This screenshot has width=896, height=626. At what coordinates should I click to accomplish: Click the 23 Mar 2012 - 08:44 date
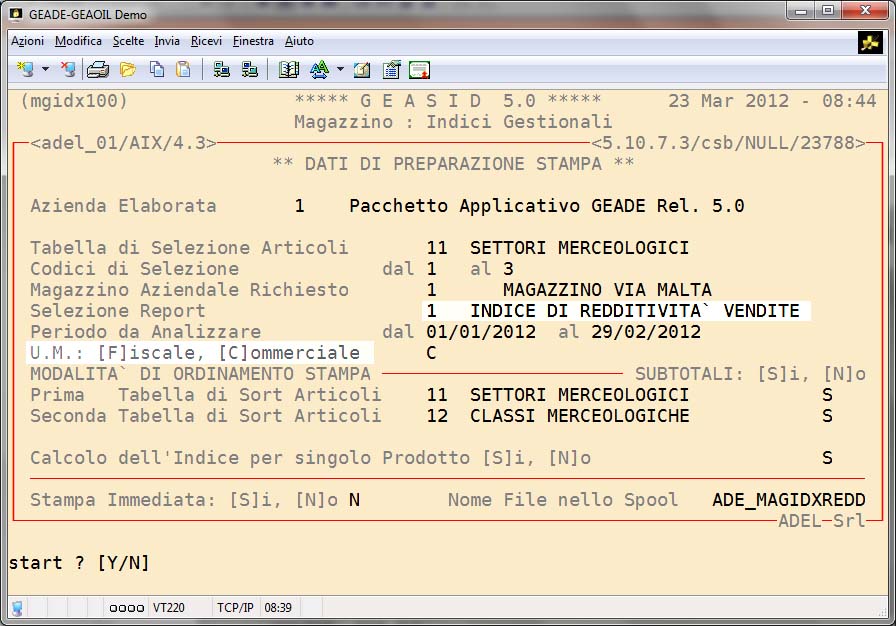coord(772,101)
